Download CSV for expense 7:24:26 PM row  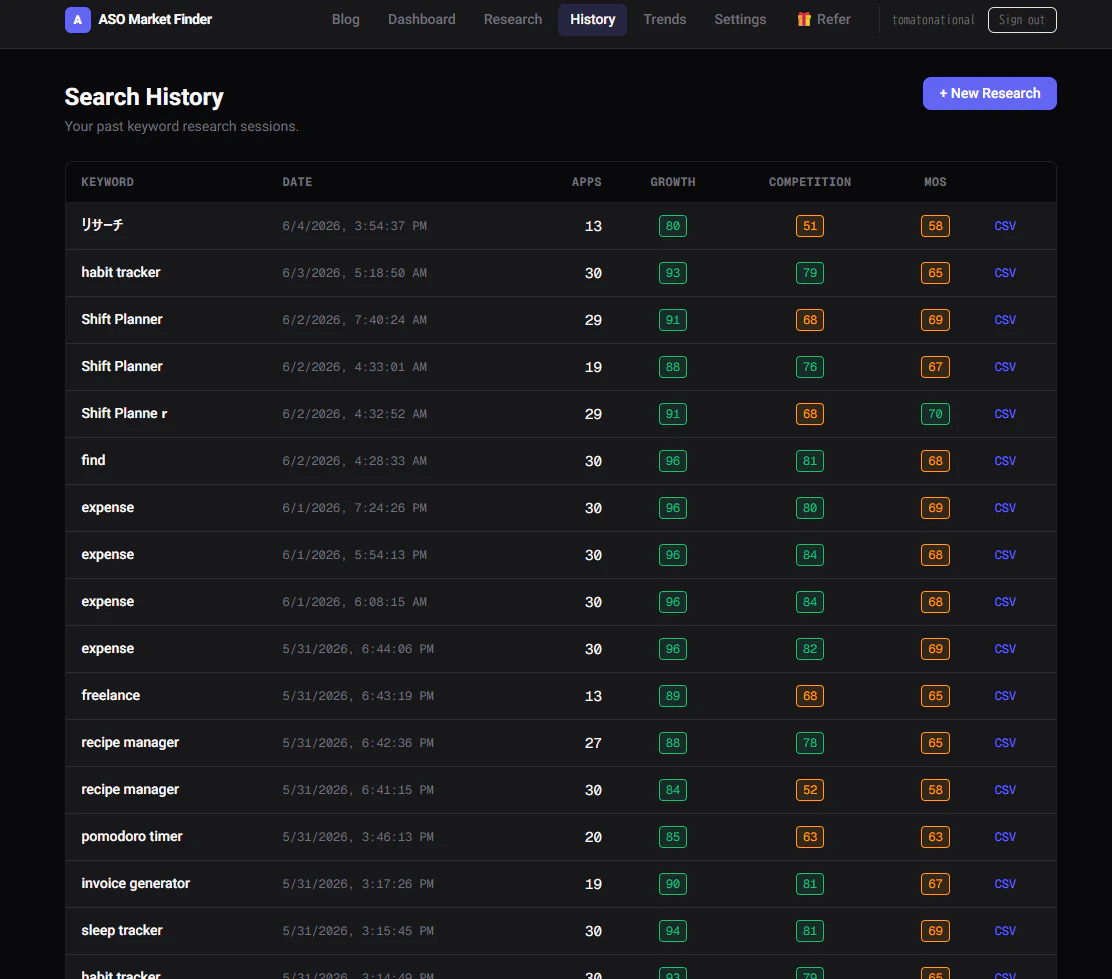point(1005,508)
